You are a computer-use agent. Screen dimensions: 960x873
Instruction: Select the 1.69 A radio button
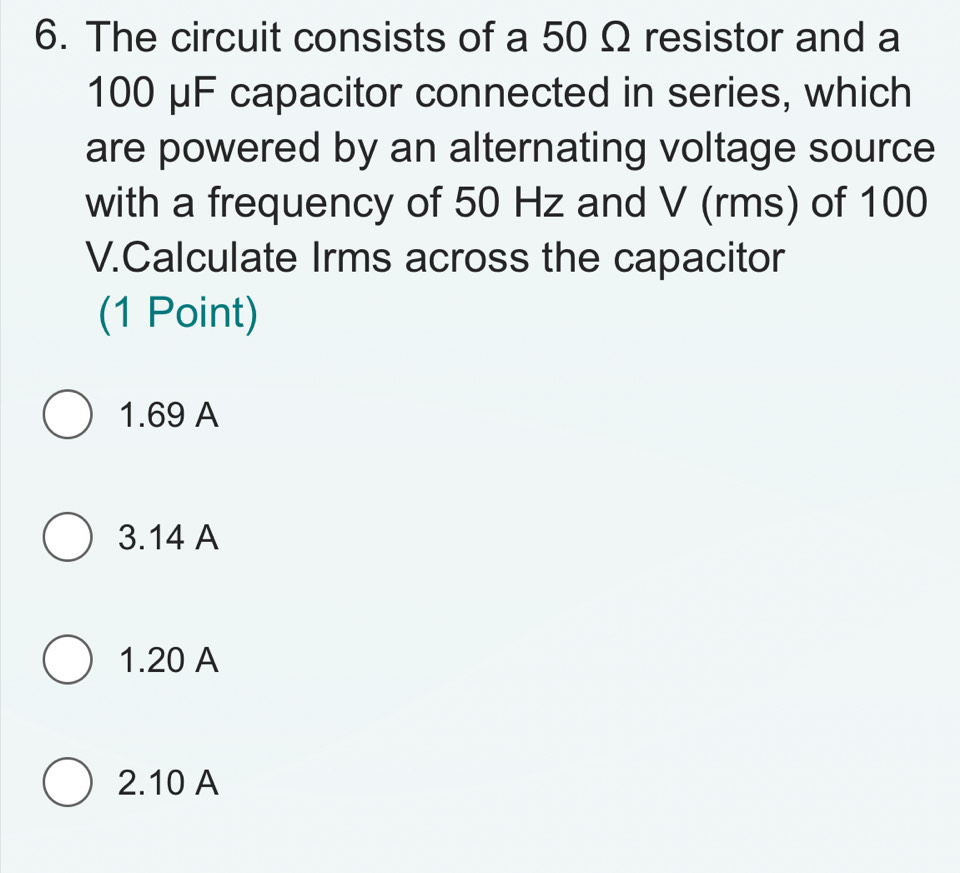pyautogui.click(x=67, y=416)
